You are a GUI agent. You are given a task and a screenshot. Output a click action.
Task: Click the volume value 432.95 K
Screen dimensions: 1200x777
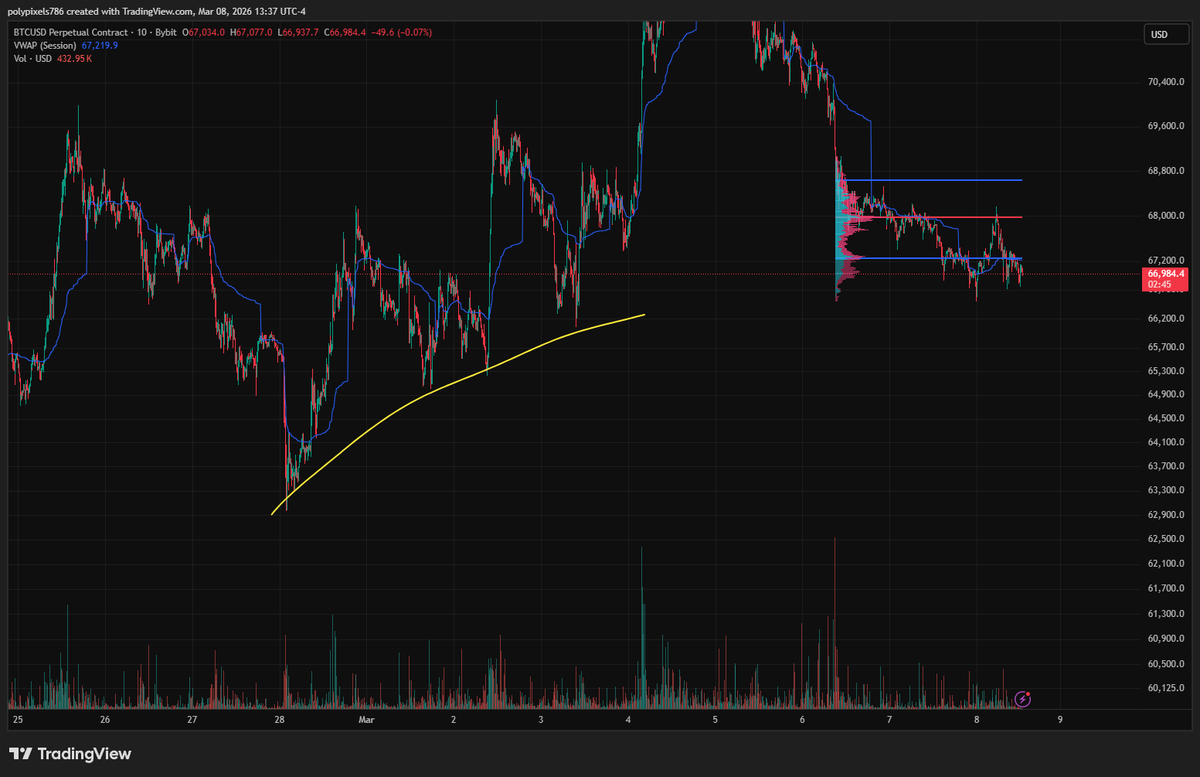(x=74, y=59)
